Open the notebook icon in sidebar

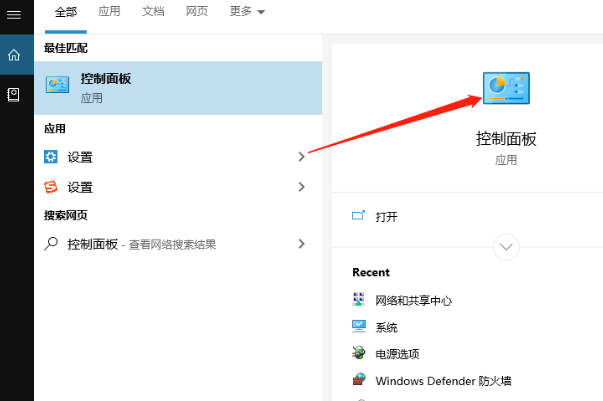[x=13, y=95]
